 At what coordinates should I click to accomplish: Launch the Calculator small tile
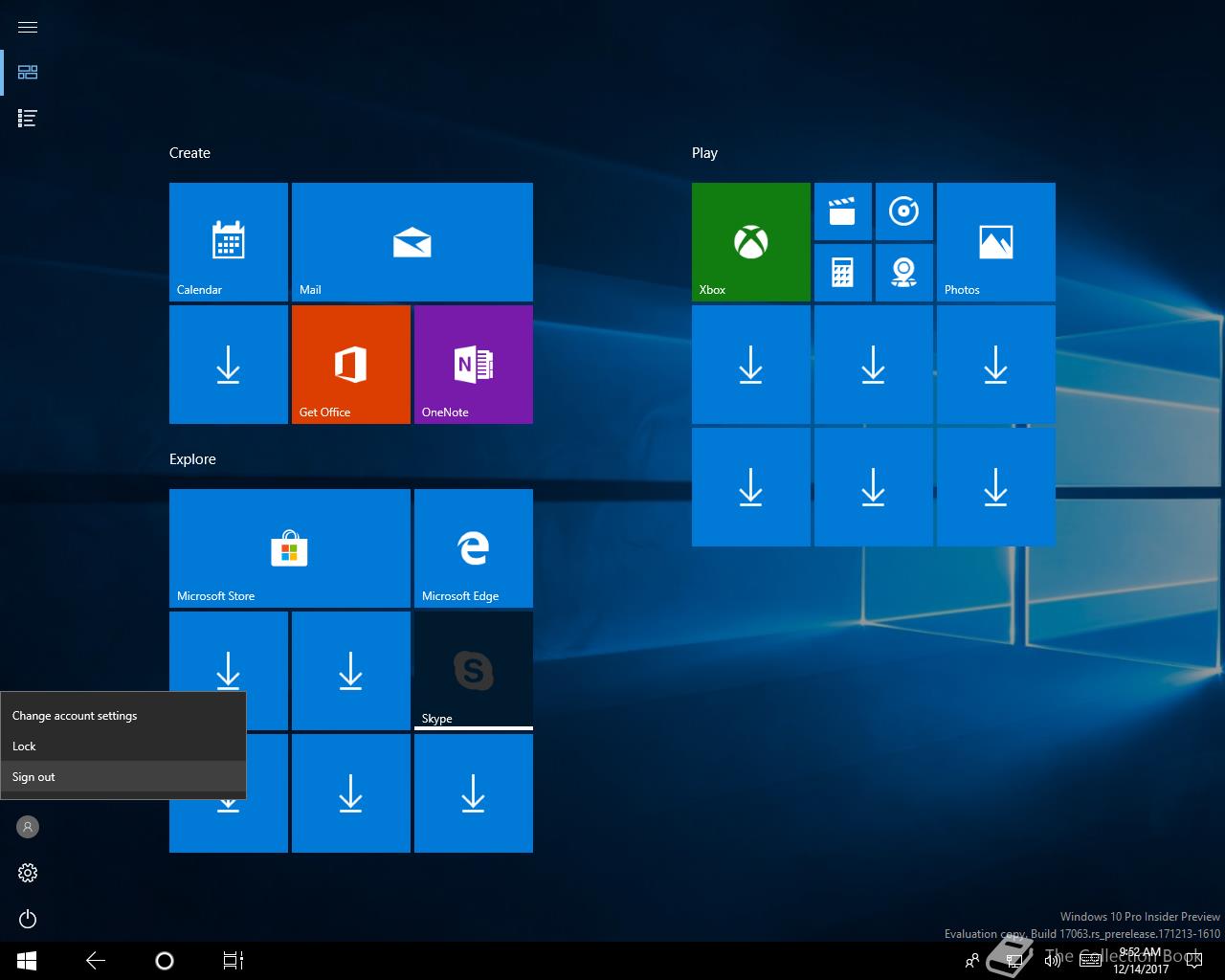[x=843, y=273]
